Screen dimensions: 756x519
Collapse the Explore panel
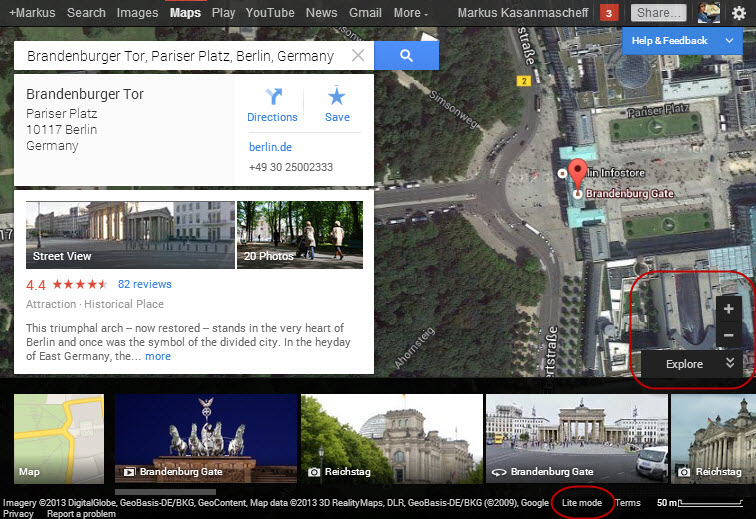(x=730, y=364)
